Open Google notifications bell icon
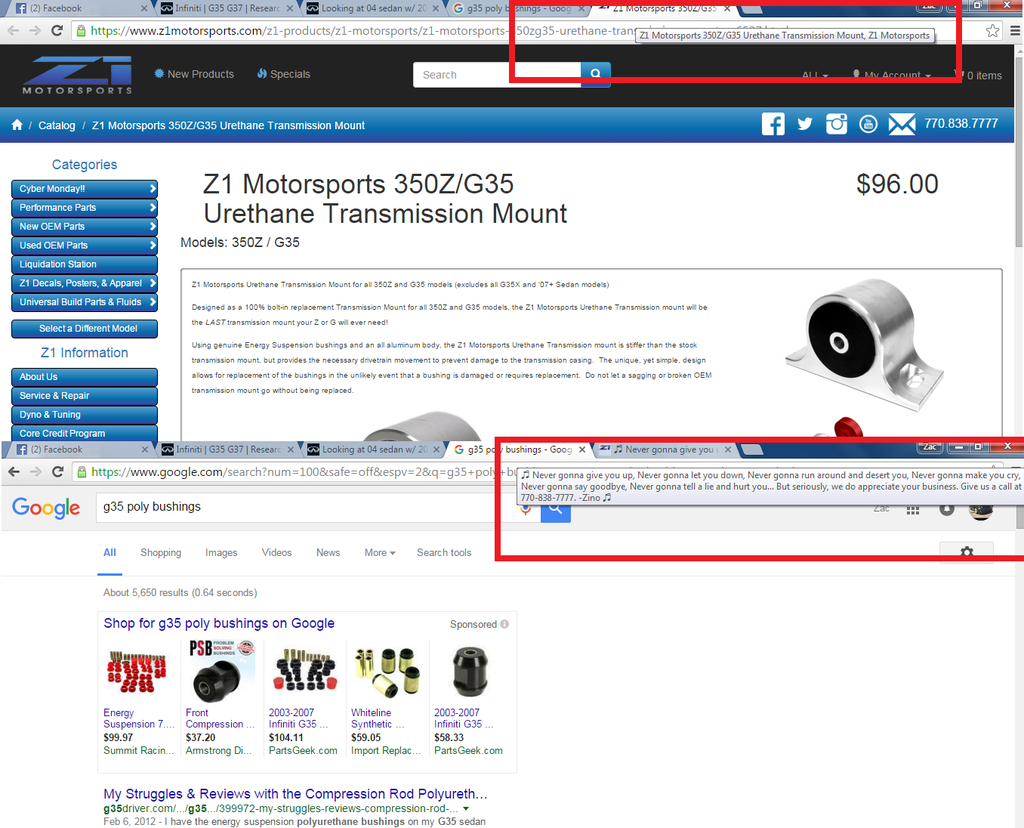This screenshot has height=828, width=1024. click(x=946, y=509)
